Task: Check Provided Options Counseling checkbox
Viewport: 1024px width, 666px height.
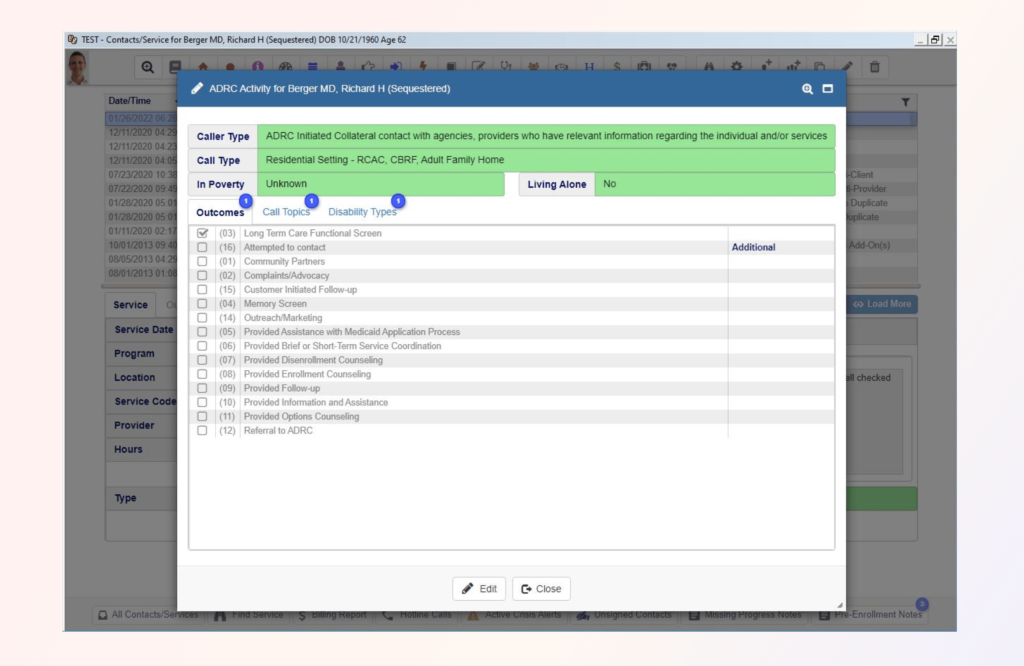Action: pos(203,417)
